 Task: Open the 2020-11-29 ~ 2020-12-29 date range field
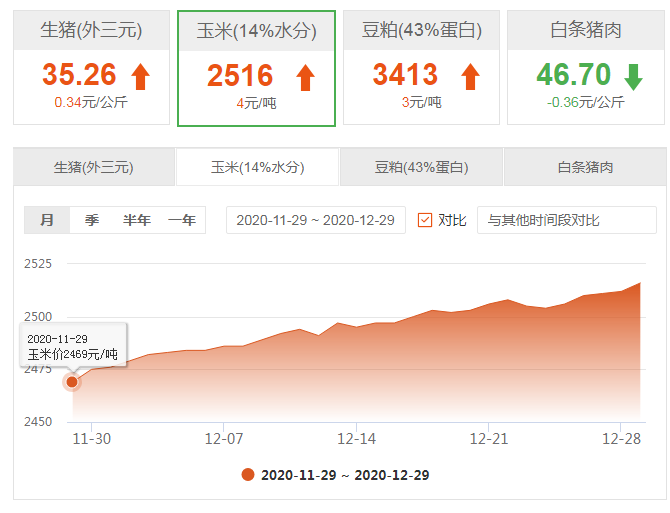pyautogui.click(x=316, y=220)
